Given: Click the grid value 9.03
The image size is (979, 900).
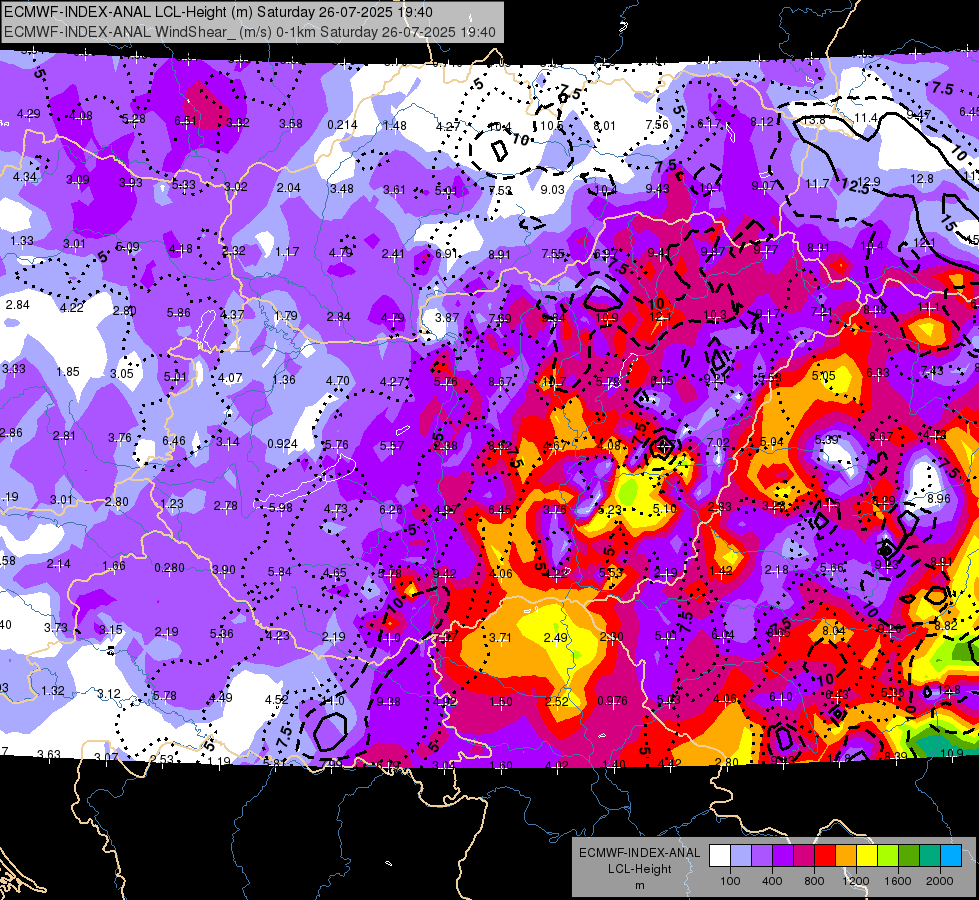Looking at the screenshot, I should [x=552, y=189].
